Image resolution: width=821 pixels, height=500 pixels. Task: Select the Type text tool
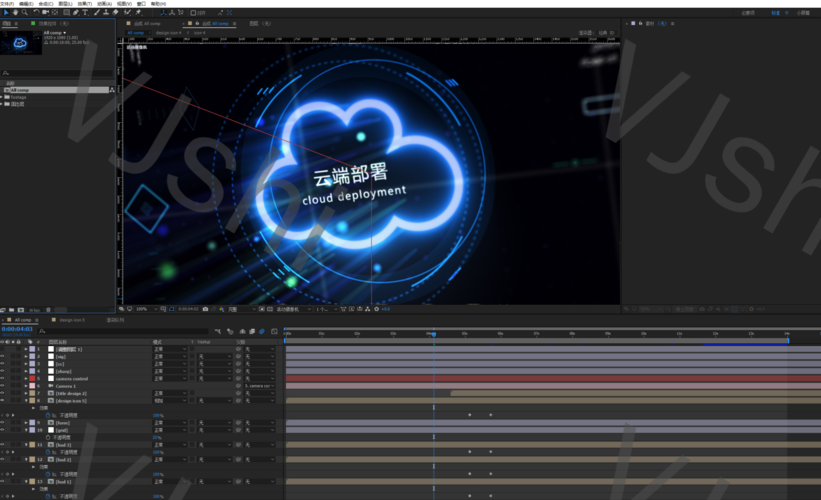(x=85, y=12)
